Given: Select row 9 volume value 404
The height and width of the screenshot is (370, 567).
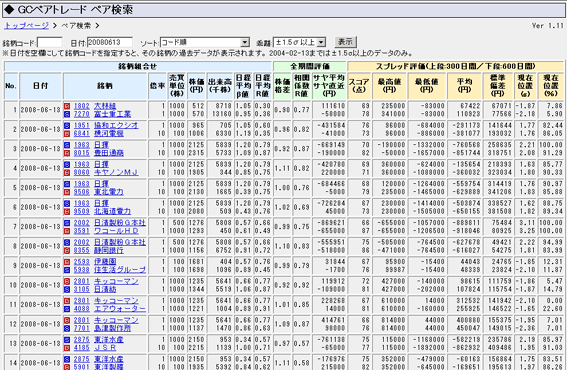Looking at the screenshot, I should tap(226, 262).
